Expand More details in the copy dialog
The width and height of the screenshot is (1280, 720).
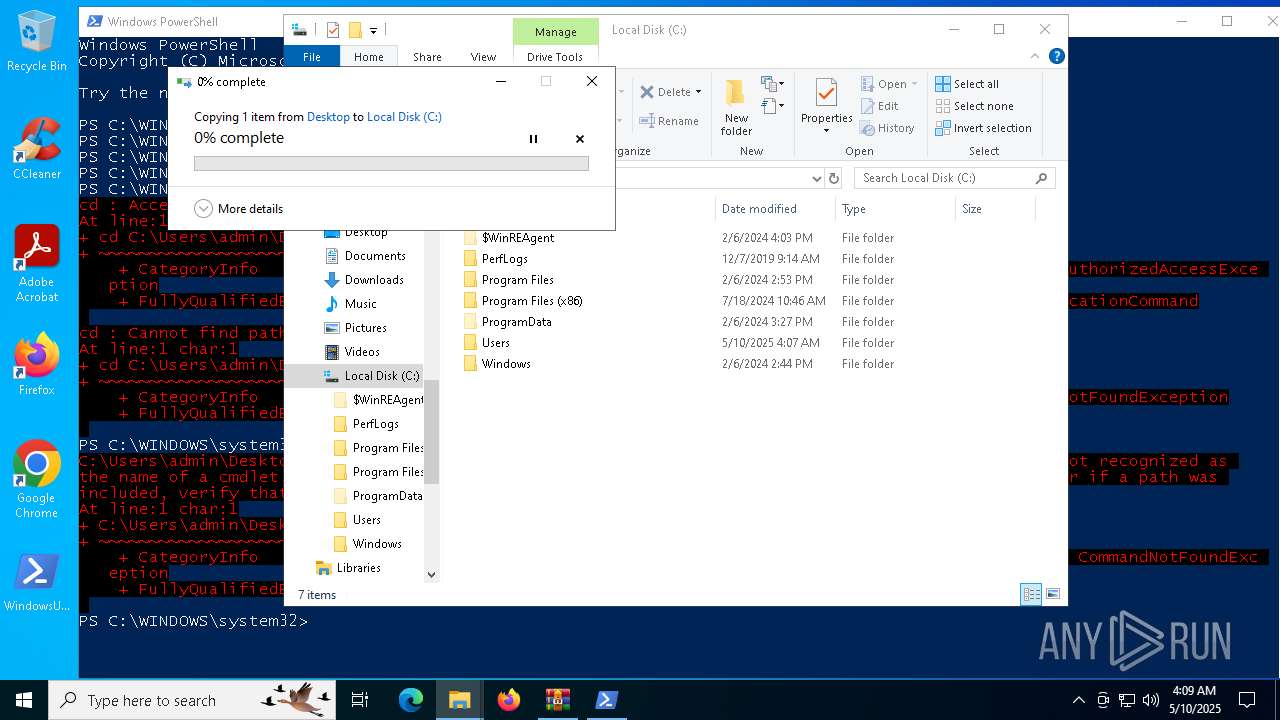click(x=238, y=209)
